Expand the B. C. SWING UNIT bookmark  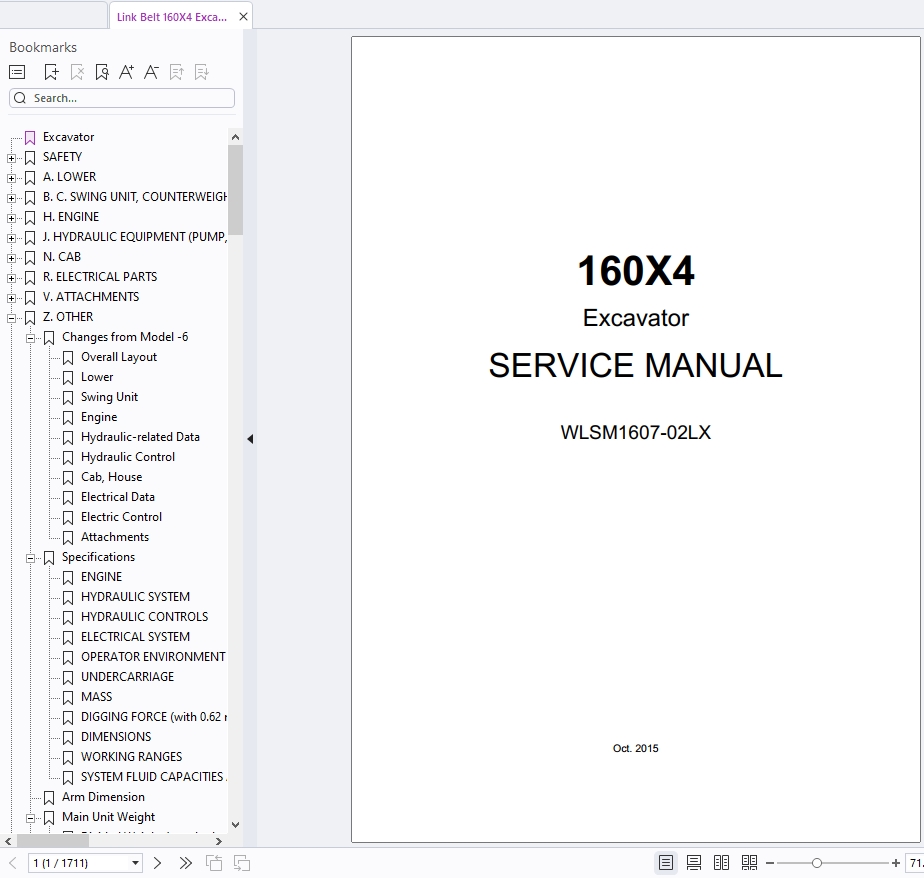(x=11, y=198)
